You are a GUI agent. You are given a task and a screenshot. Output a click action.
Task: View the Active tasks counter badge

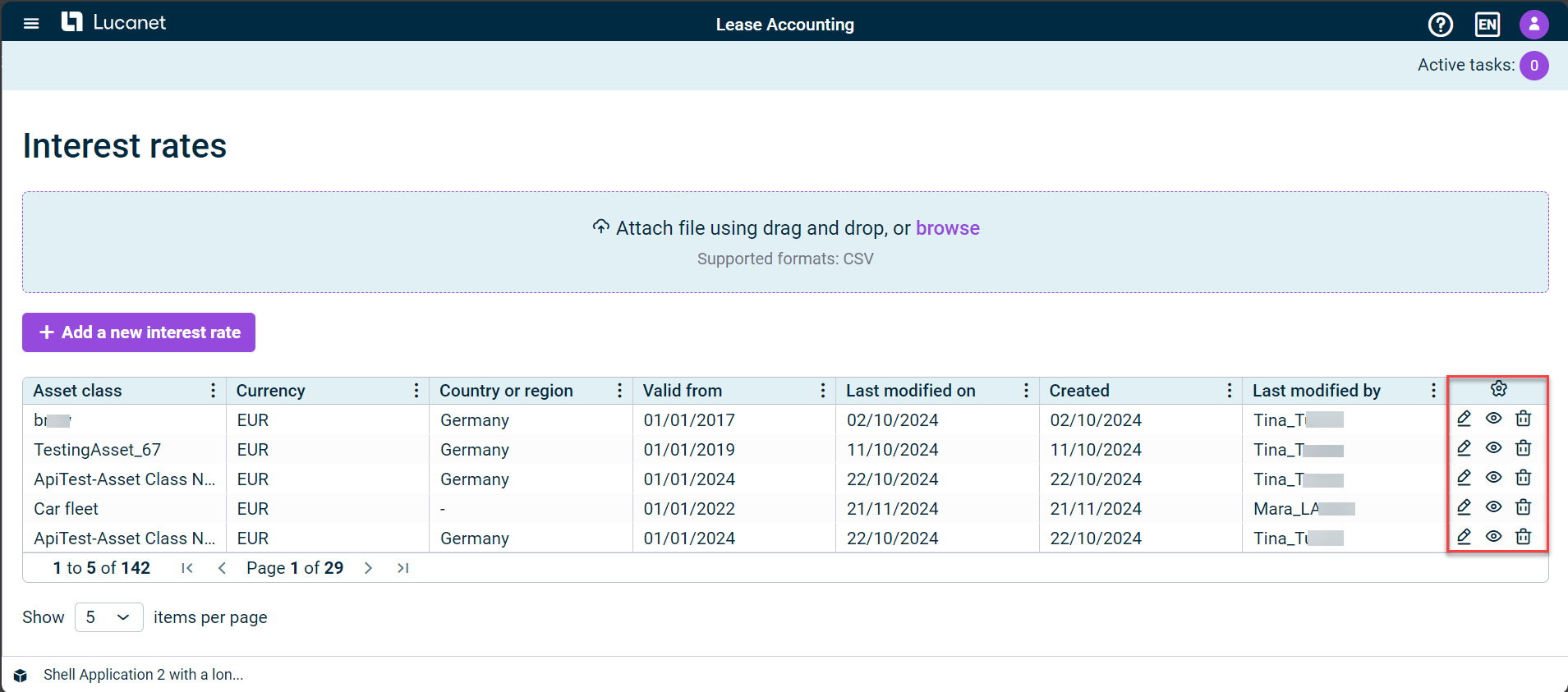pyautogui.click(x=1534, y=66)
